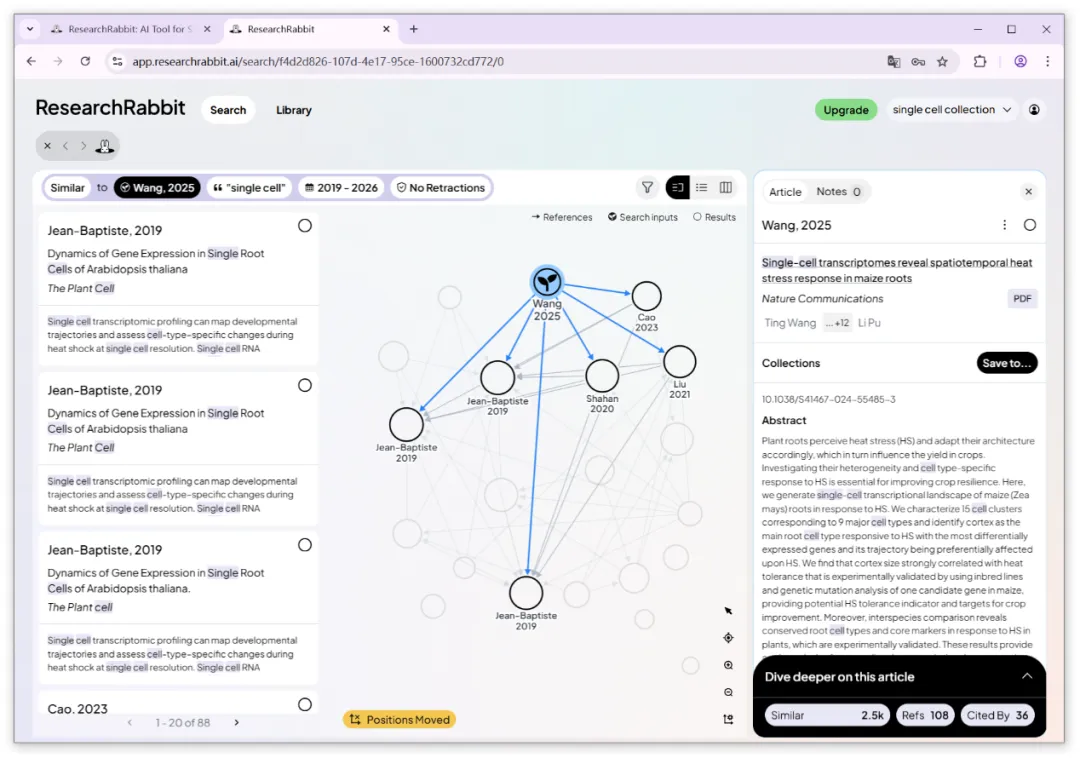Screen dimensions: 1080x758
Task: Open the Library tab
Action: [x=293, y=110]
